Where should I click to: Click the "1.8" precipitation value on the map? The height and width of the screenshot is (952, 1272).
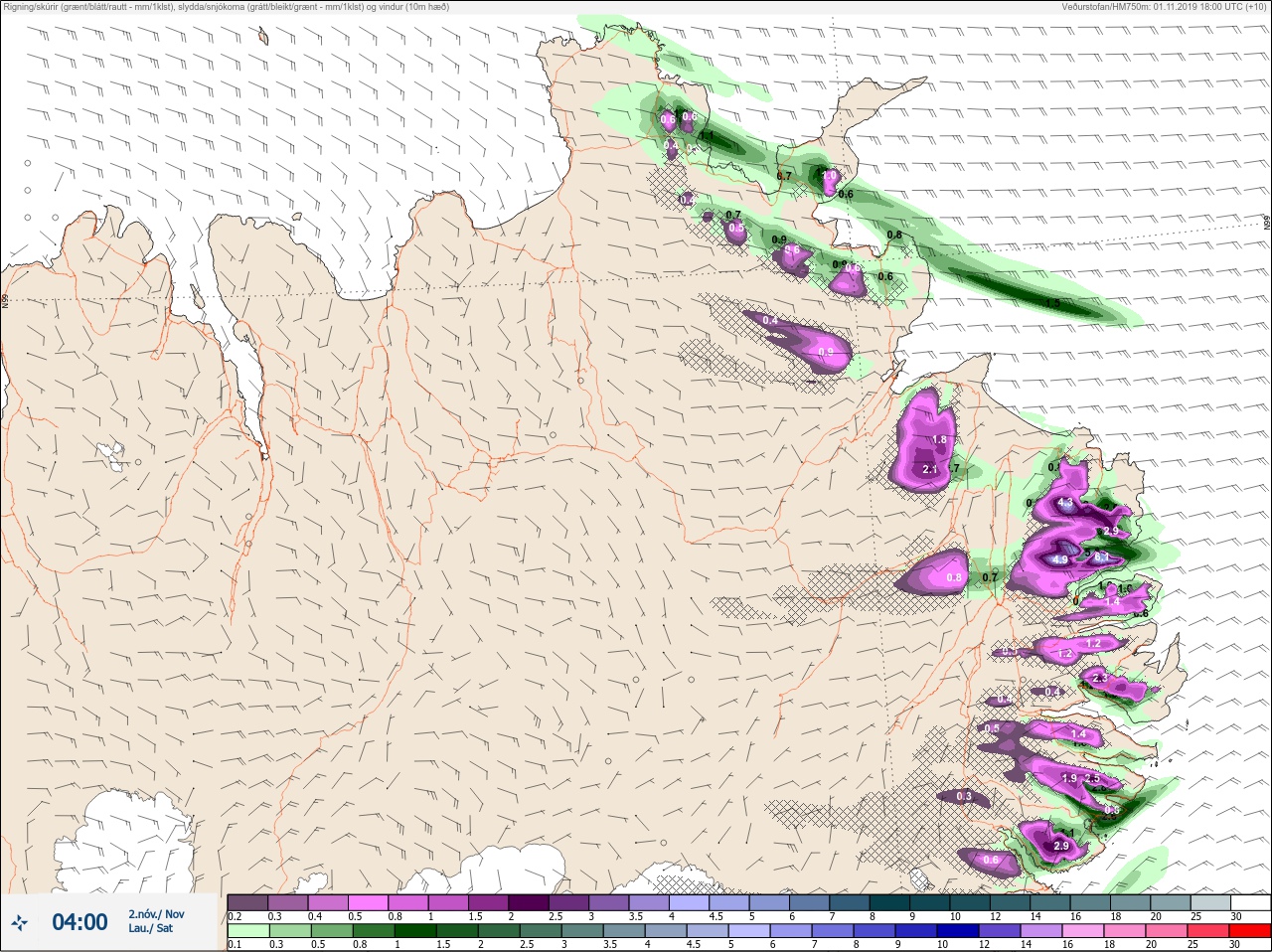(939, 439)
